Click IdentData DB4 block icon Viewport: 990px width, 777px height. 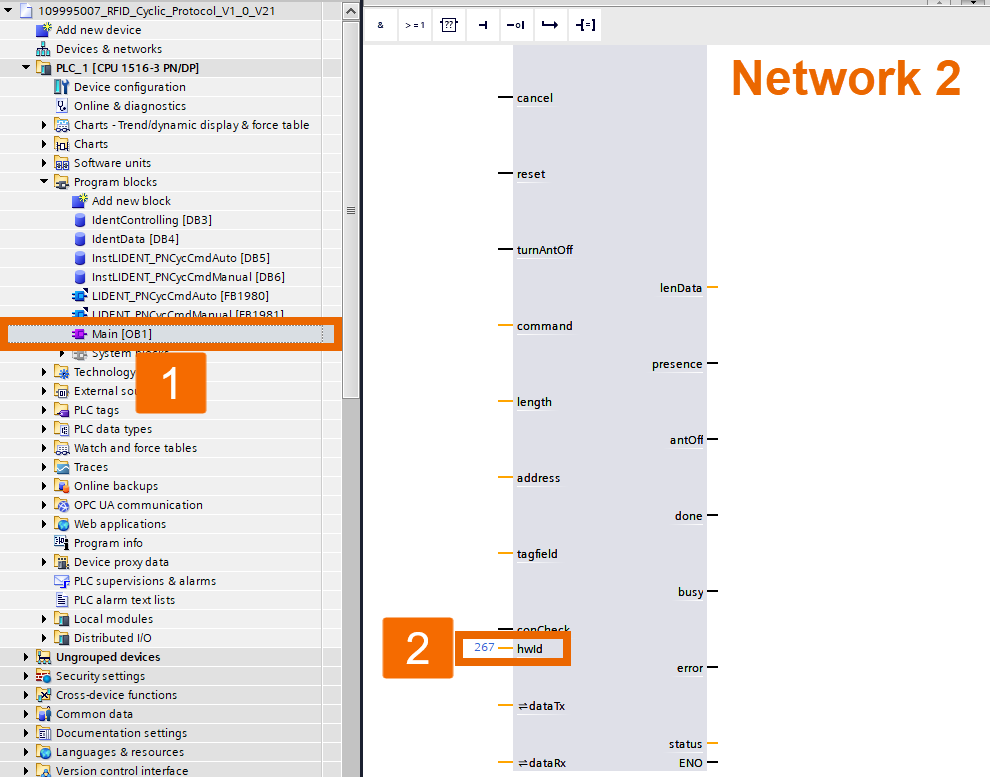point(80,239)
